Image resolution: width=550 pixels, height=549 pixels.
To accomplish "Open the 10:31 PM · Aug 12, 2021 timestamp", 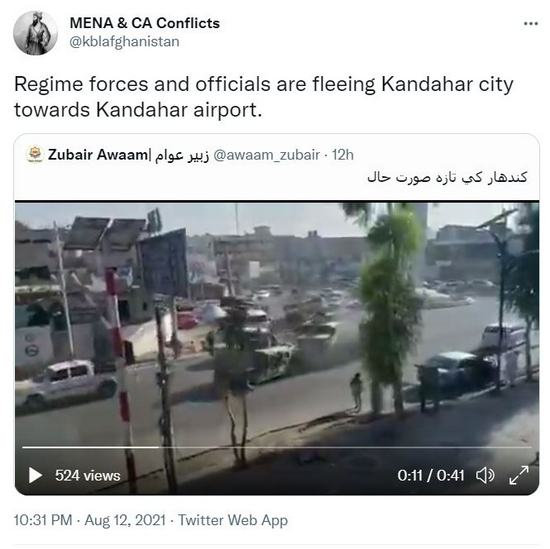I will 89,520.
